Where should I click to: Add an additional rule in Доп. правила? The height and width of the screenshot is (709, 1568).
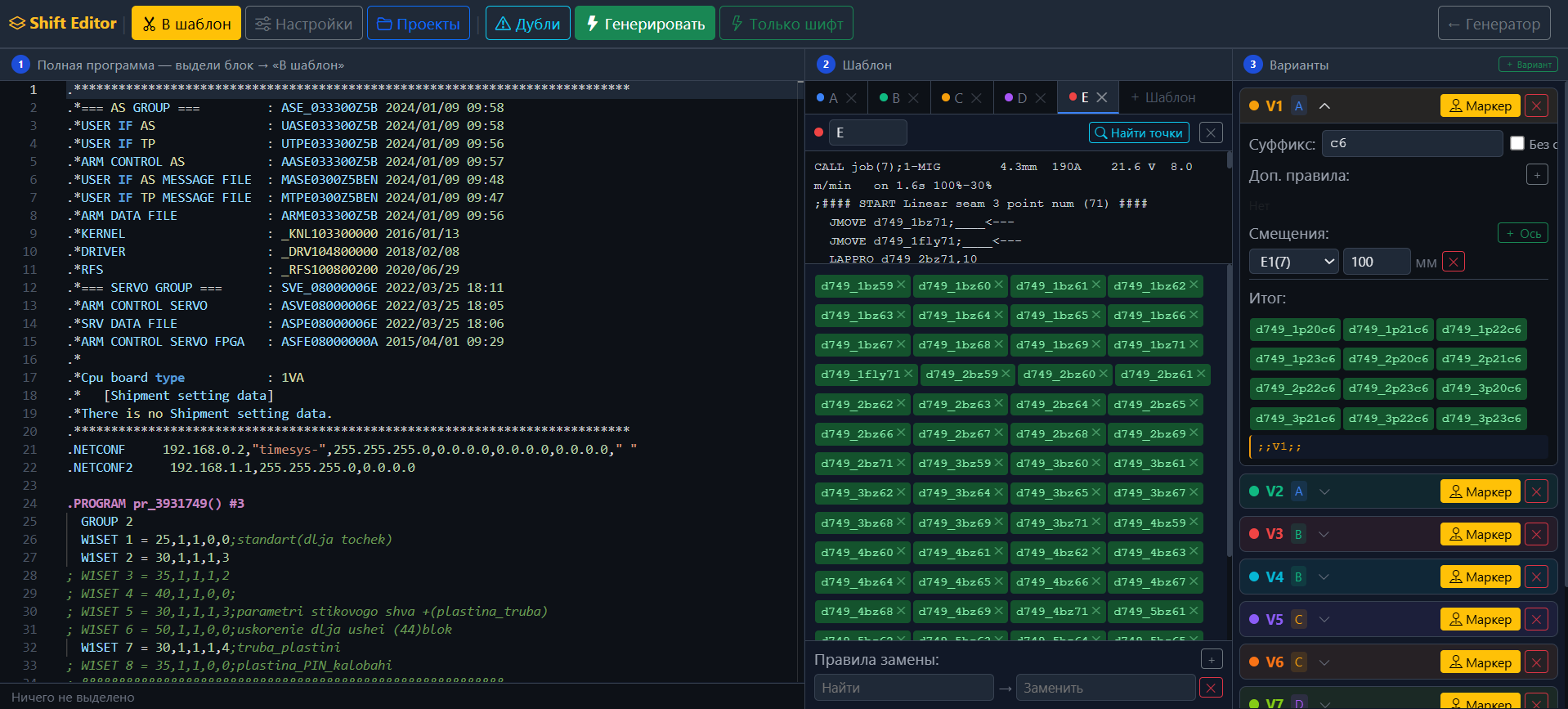1537,174
